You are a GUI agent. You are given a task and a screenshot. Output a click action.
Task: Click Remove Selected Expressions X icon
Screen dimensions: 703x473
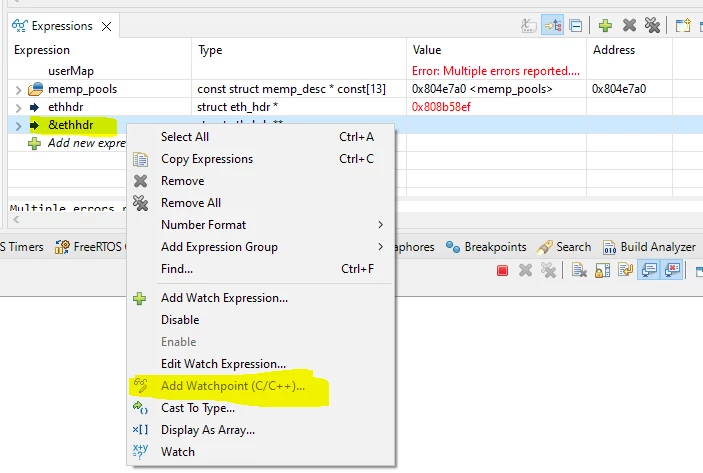(629, 26)
